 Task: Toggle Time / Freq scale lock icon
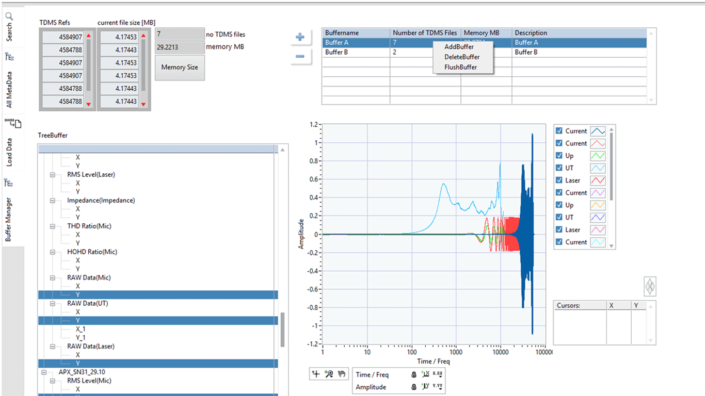(414, 374)
